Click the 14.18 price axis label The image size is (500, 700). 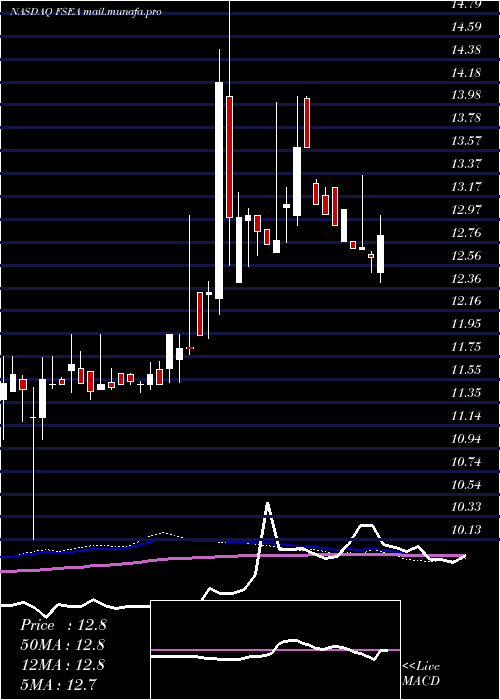coord(467,72)
